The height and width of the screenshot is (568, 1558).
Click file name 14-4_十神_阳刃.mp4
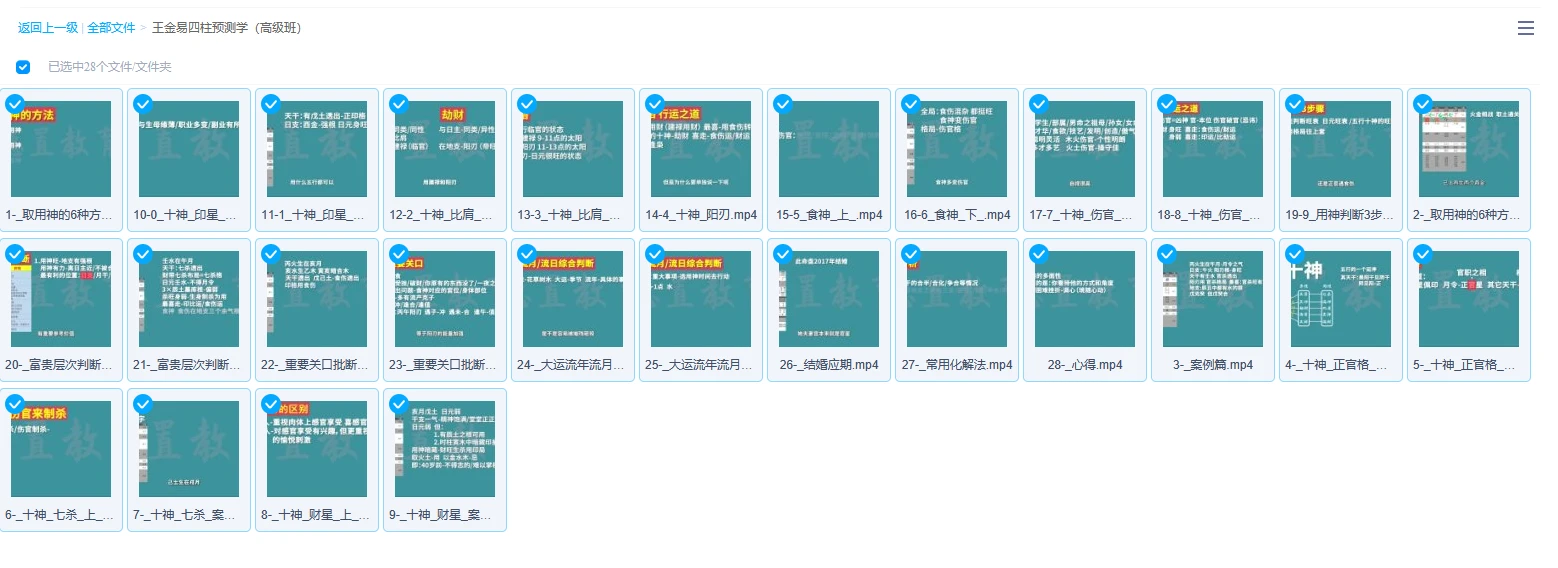pyautogui.click(x=701, y=215)
